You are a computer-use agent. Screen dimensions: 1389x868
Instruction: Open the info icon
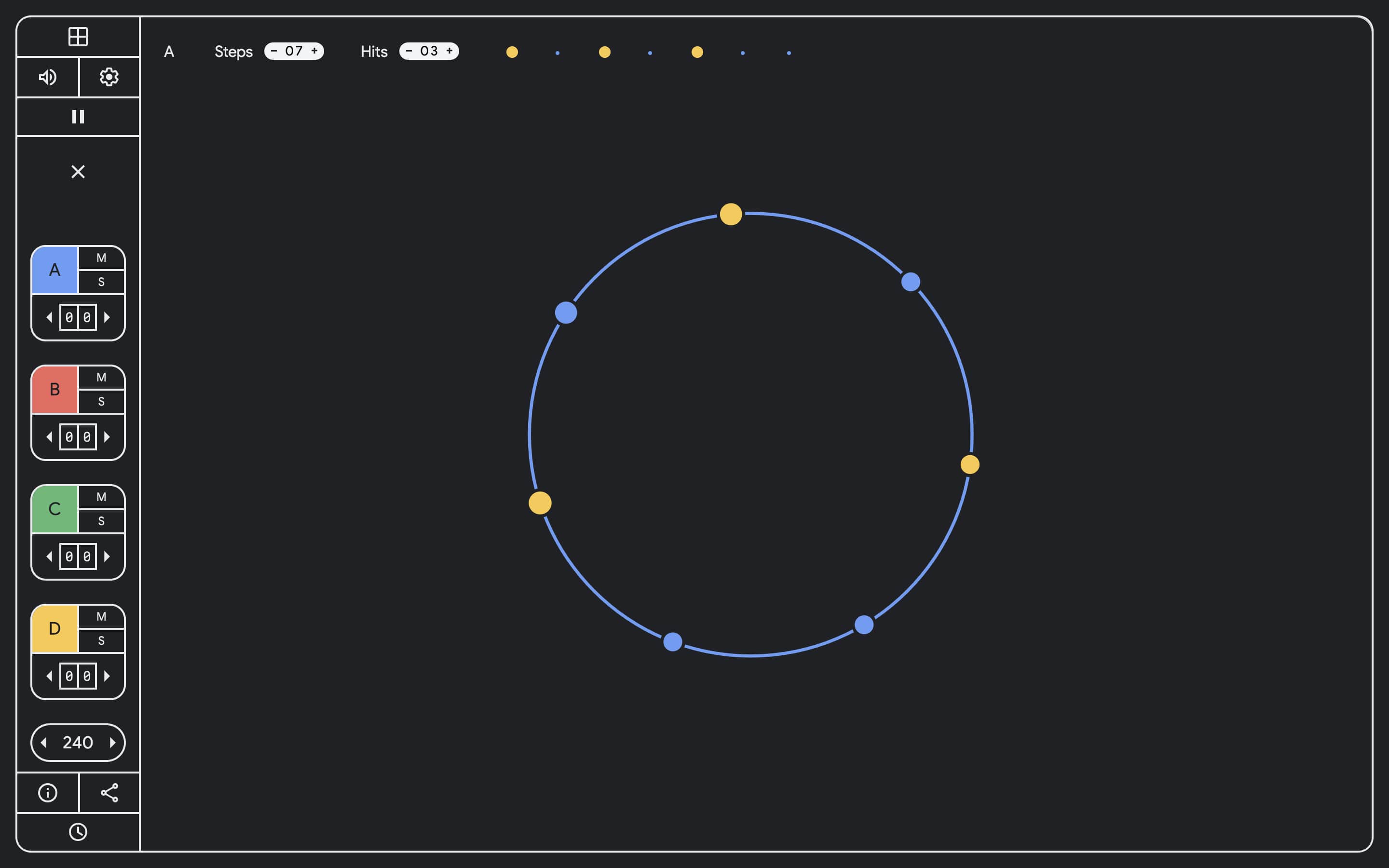(48, 793)
